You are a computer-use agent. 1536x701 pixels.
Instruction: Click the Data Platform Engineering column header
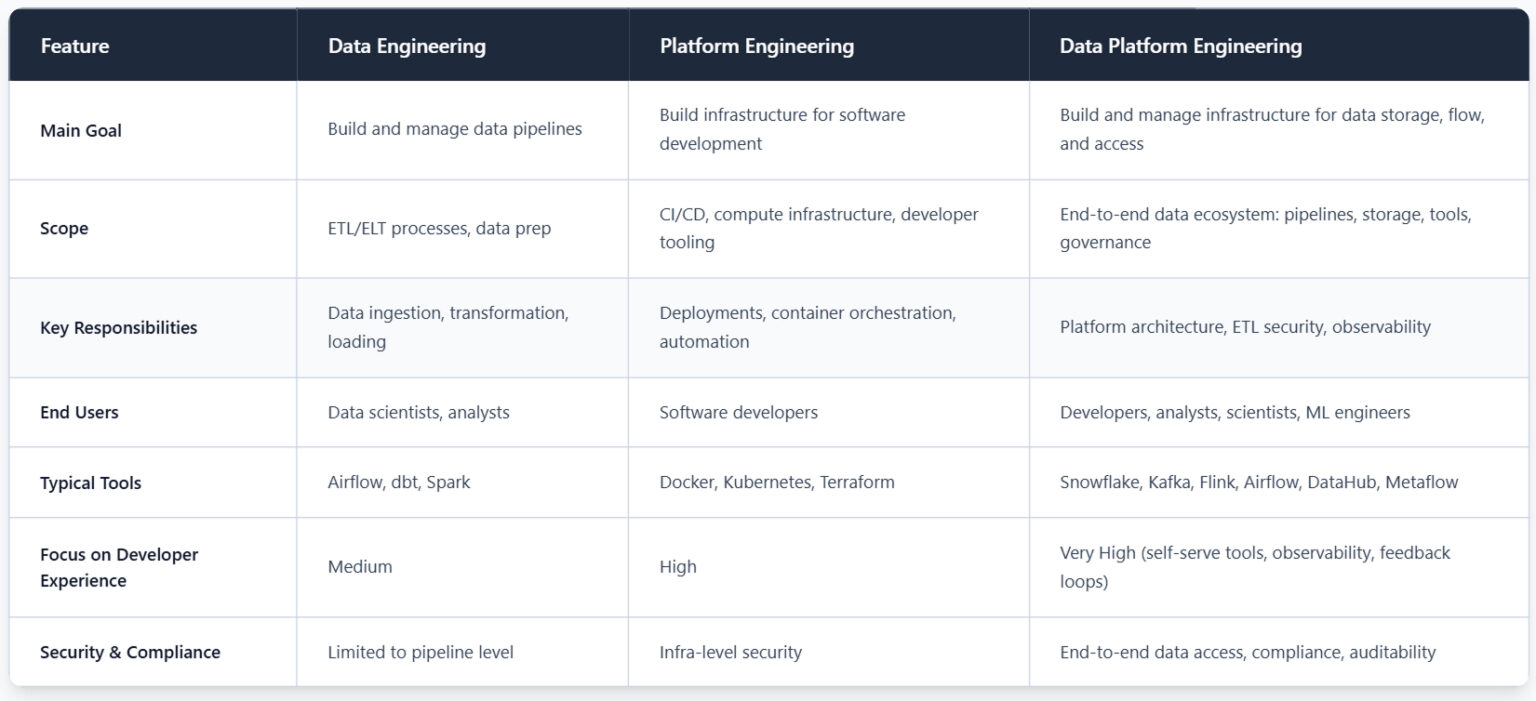click(x=1181, y=46)
